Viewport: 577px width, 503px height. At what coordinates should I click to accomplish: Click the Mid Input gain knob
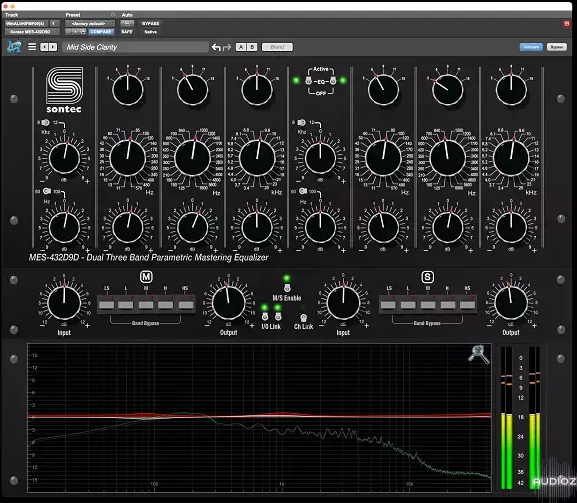coord(64,303)
